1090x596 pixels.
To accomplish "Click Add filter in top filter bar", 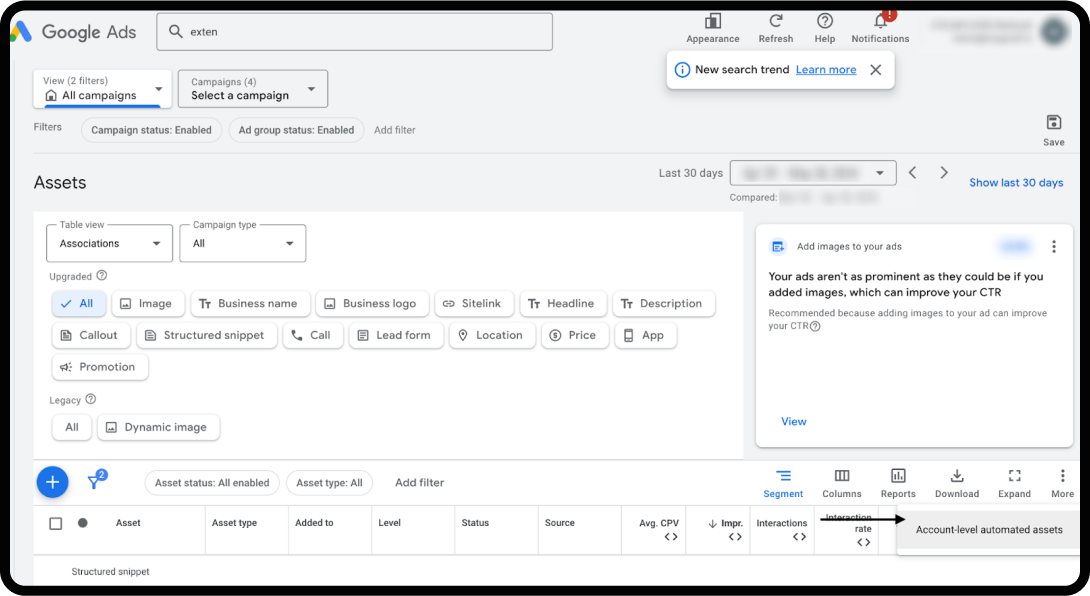I will point(394,130).
